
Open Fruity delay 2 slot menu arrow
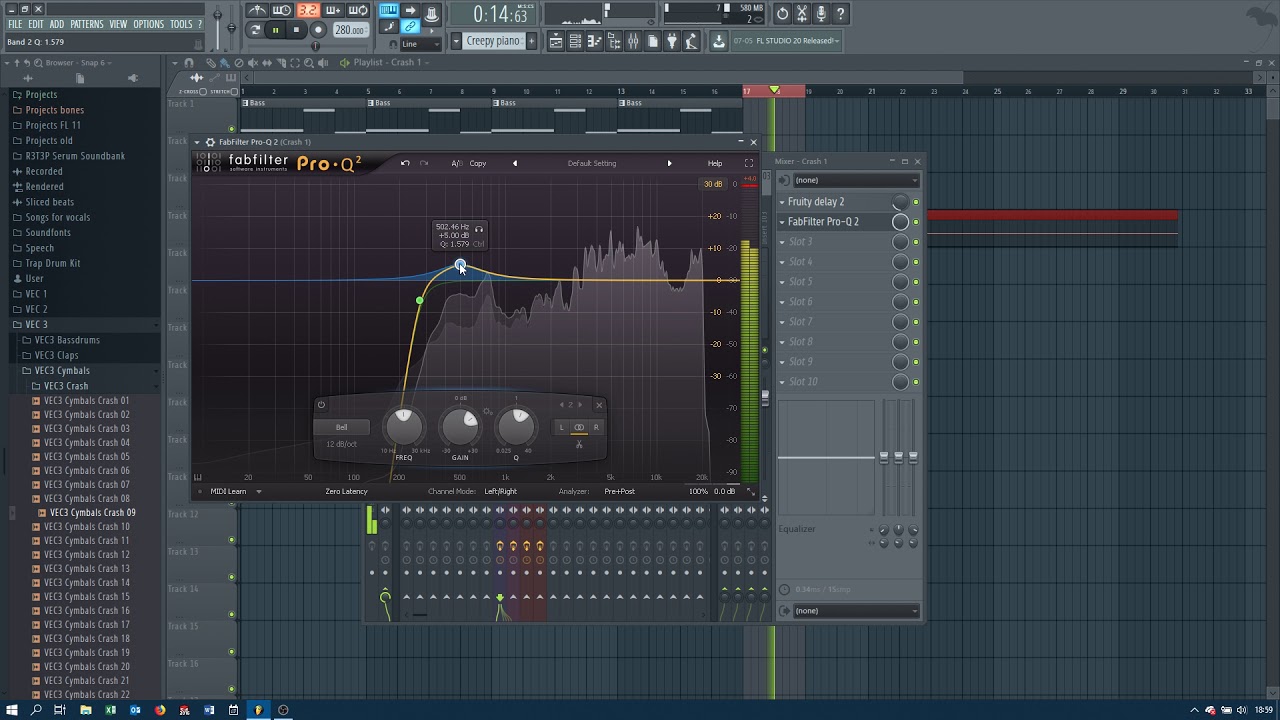(x=782, y=202)
